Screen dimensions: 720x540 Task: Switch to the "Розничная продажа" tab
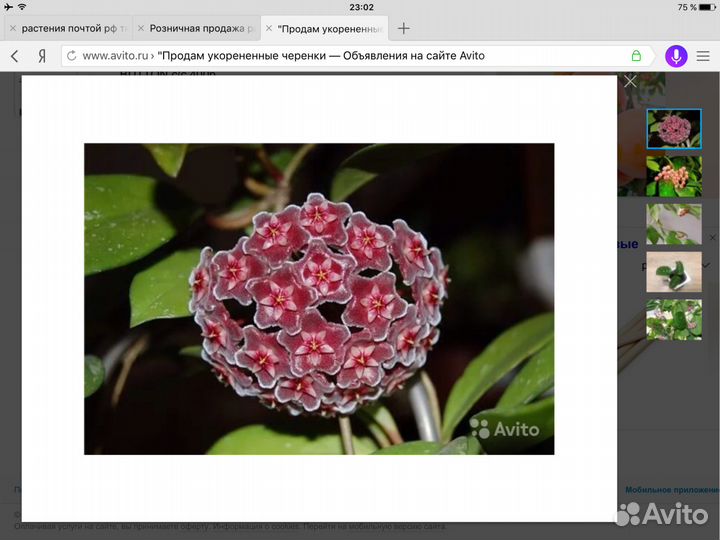[200, 29]
